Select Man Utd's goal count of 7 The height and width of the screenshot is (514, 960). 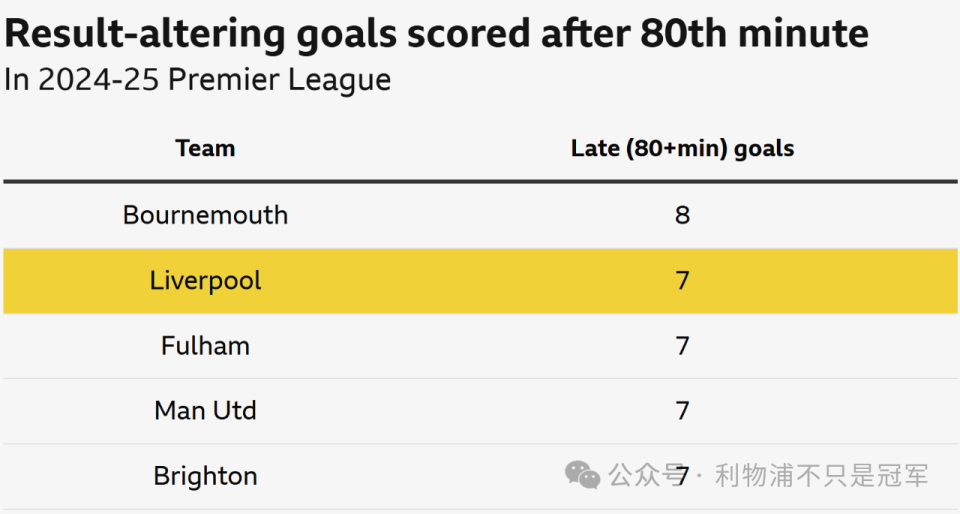(x=682, y=411)
